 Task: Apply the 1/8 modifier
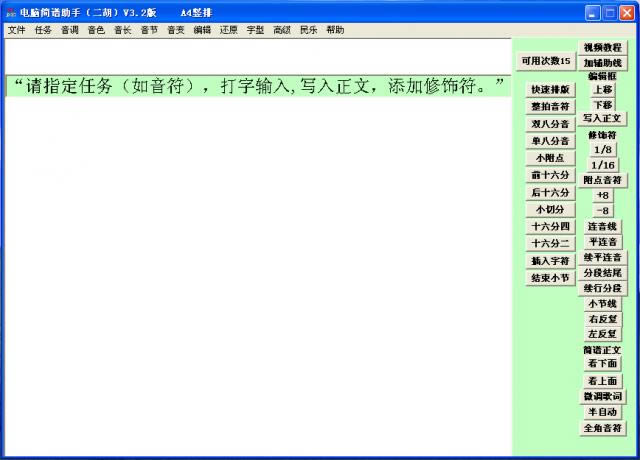(603, 149)
